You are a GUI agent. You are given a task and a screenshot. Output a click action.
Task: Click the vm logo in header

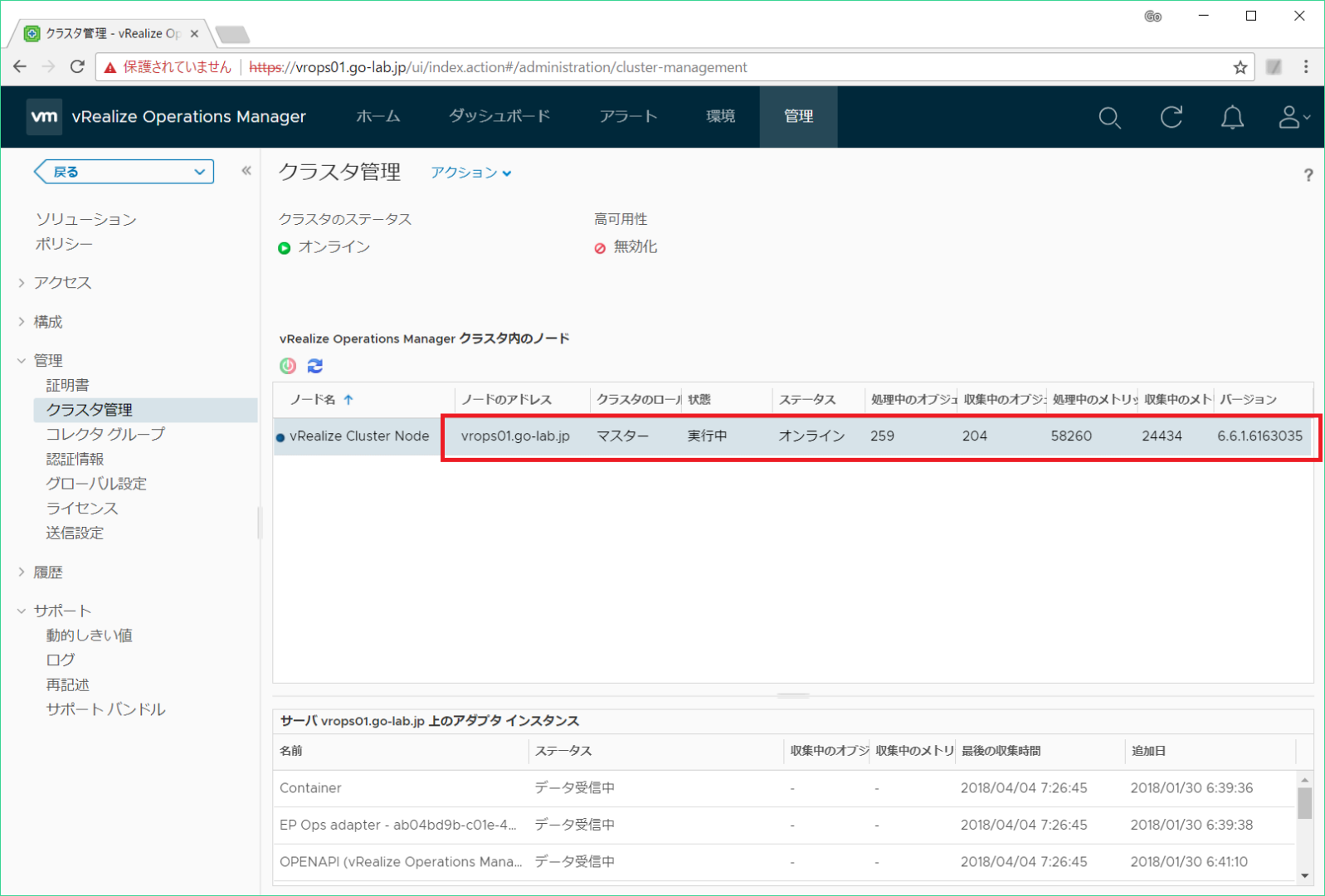[x=44, y=116]
